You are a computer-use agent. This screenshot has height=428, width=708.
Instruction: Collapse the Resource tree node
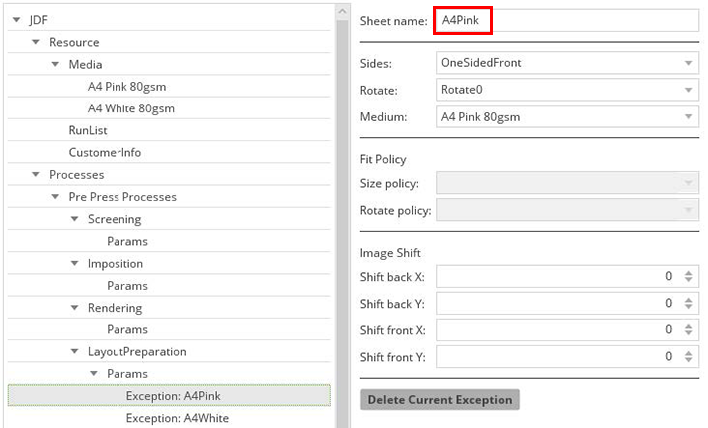click(36, 42)
